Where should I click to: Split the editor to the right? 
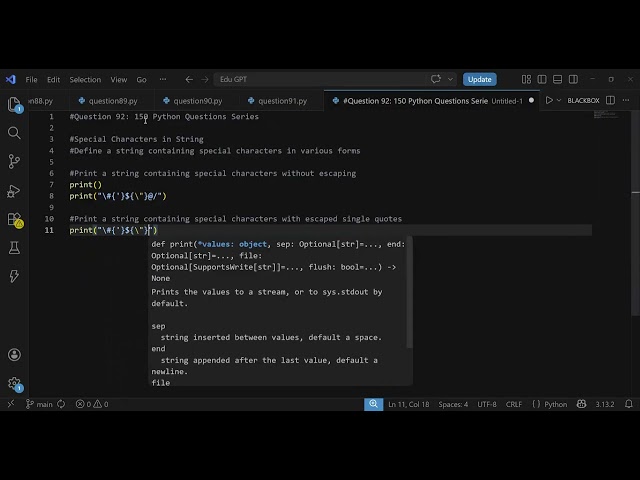tap(610, 100)
